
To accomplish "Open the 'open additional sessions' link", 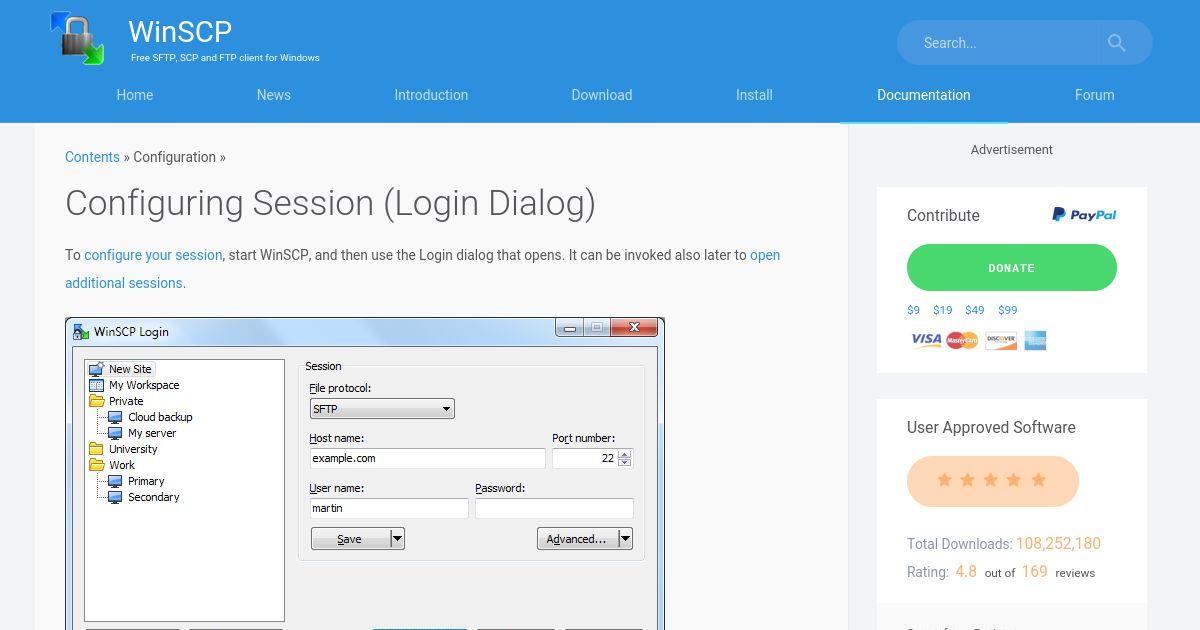I will [x=422, y=269].
